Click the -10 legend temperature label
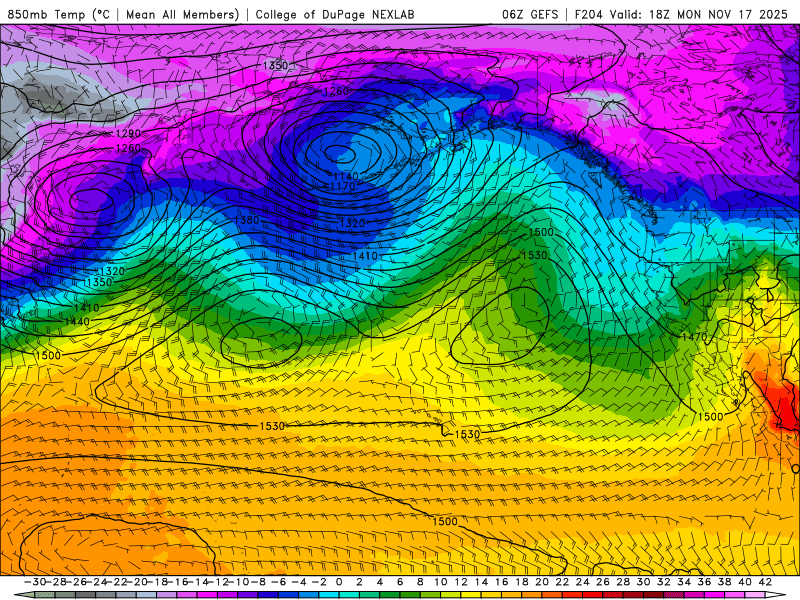 [x=237, y=582]
